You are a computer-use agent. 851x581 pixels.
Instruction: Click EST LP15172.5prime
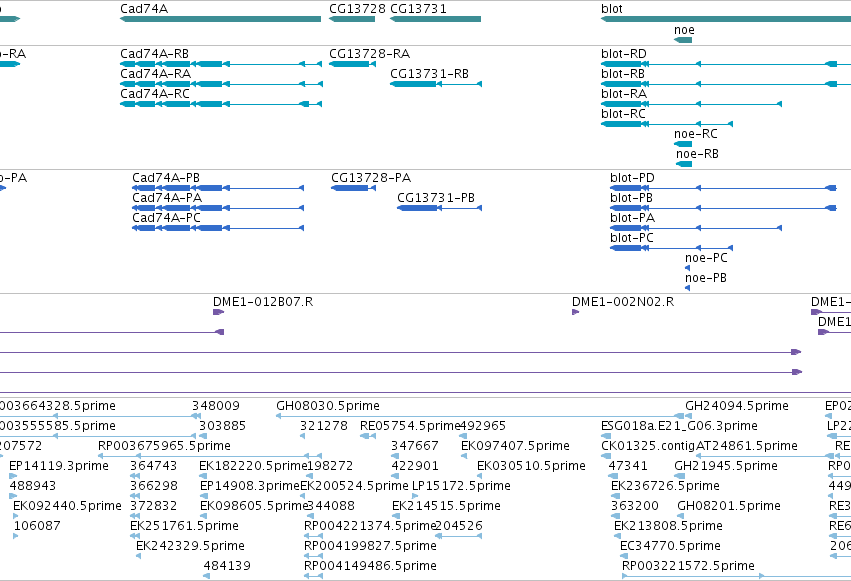point(461,486)
